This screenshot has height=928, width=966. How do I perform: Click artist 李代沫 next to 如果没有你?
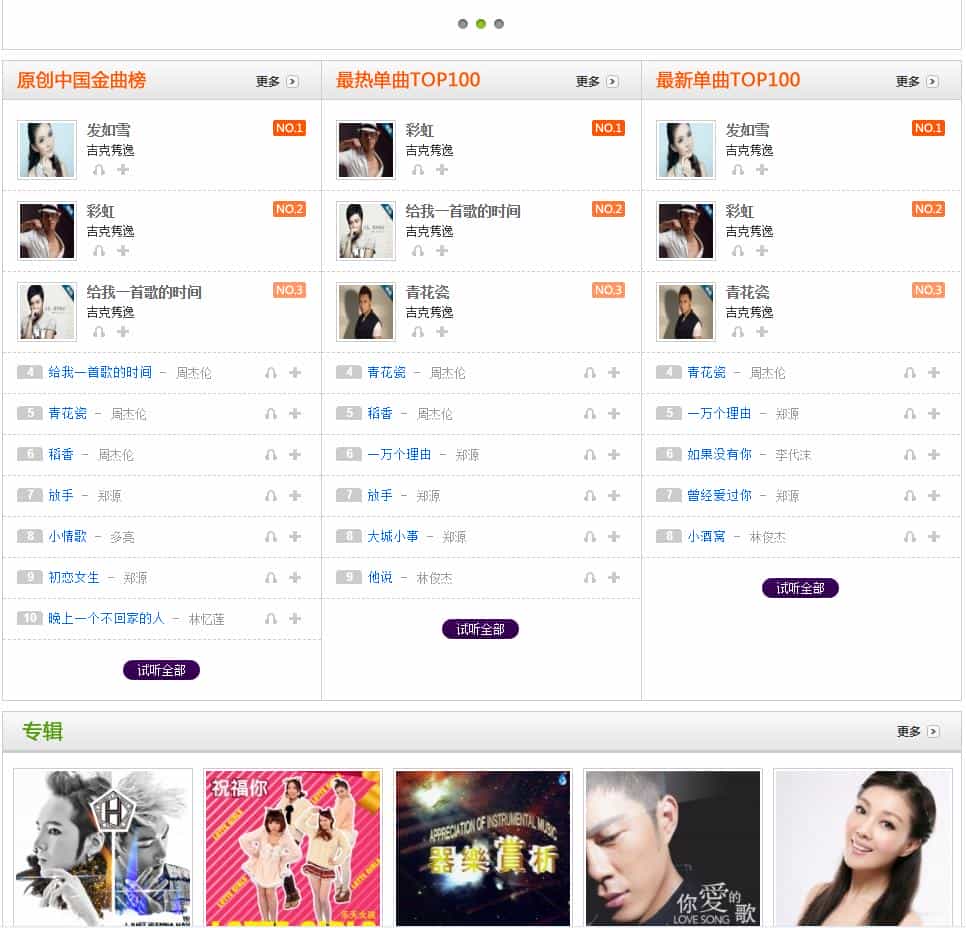pyautogui.click(x=793, y=455)
